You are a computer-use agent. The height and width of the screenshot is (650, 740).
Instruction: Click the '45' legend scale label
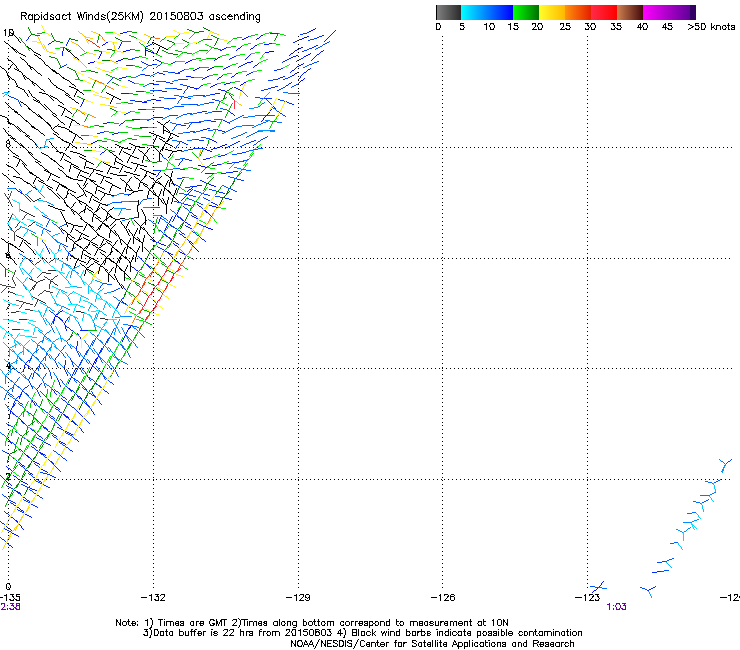(x=667, y=27)
